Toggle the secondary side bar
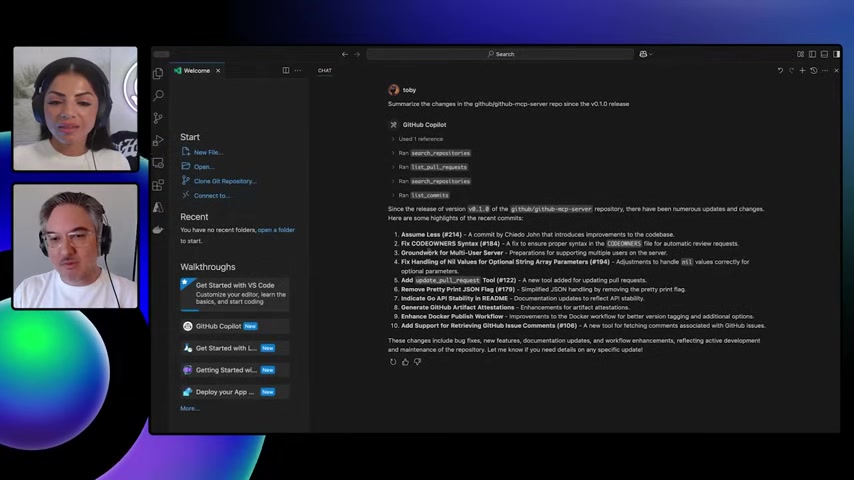 pos(836,54)
